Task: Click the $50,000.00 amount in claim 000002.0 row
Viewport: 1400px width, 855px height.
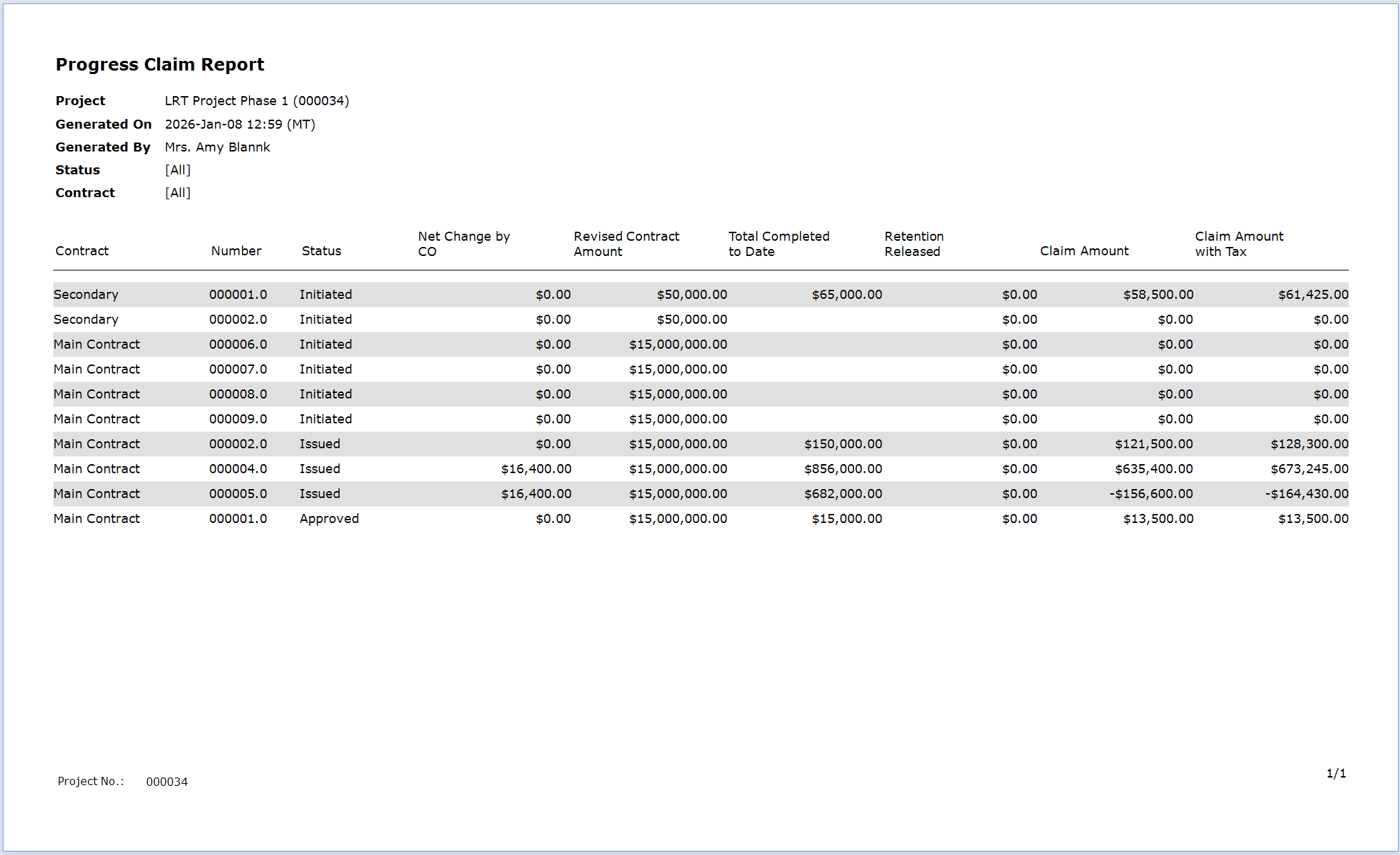Action: click(x=692, y=320)
